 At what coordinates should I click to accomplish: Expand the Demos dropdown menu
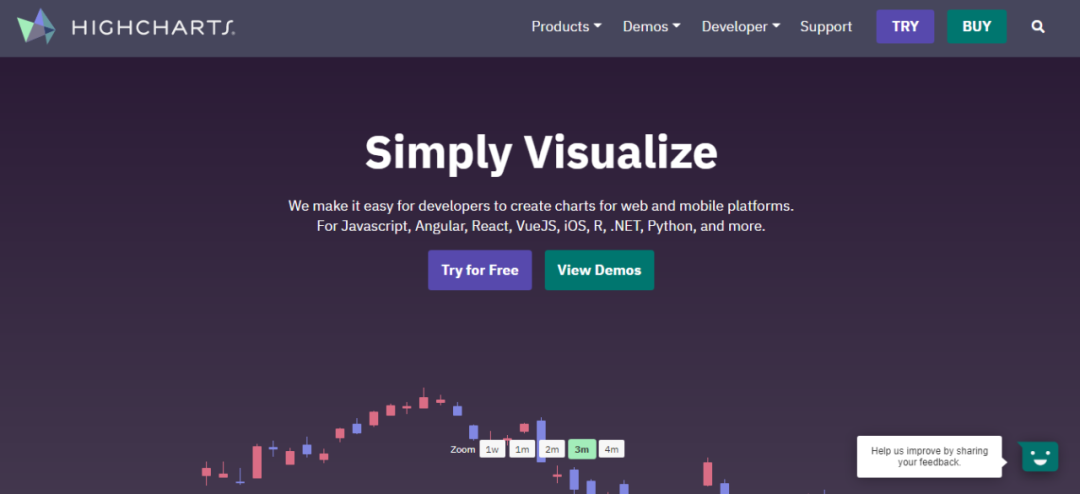click(x=652, y=26)
